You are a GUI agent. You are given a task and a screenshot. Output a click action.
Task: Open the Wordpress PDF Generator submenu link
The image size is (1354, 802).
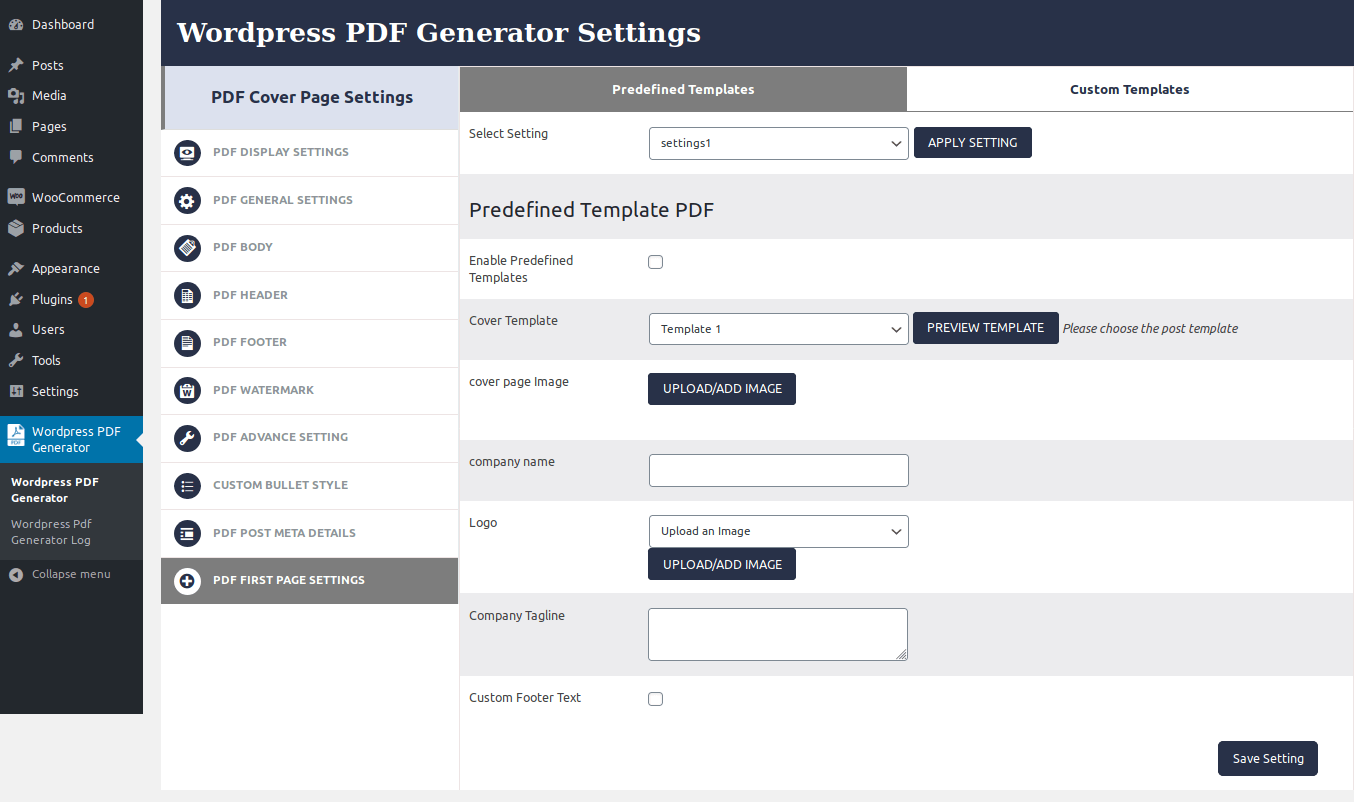tap(55, 490)
